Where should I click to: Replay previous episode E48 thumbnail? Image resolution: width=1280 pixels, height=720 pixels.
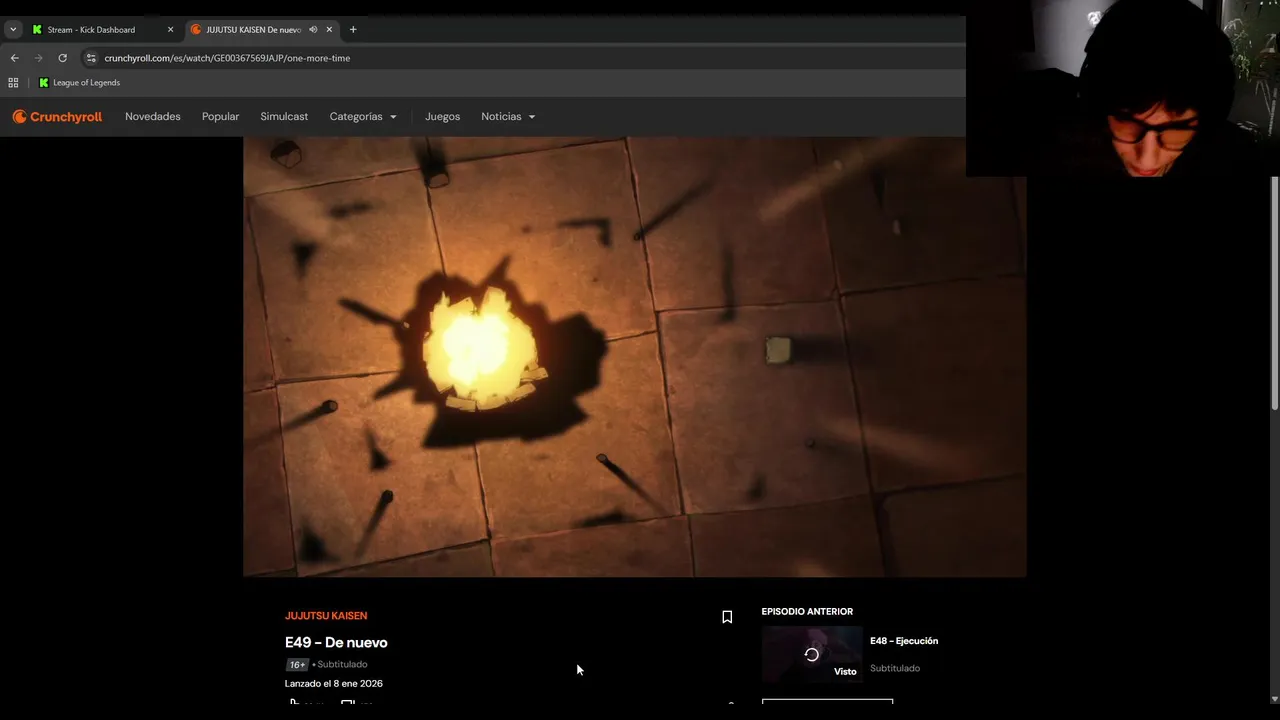(x=812, y=655)
